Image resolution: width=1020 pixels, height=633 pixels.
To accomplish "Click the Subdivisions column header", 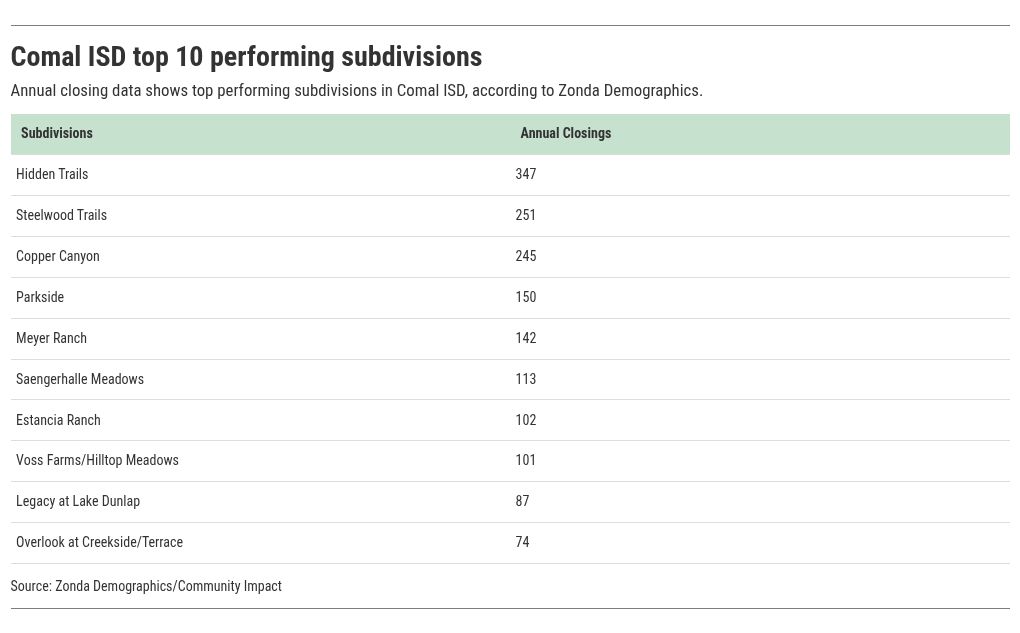I will coord(57,133).
